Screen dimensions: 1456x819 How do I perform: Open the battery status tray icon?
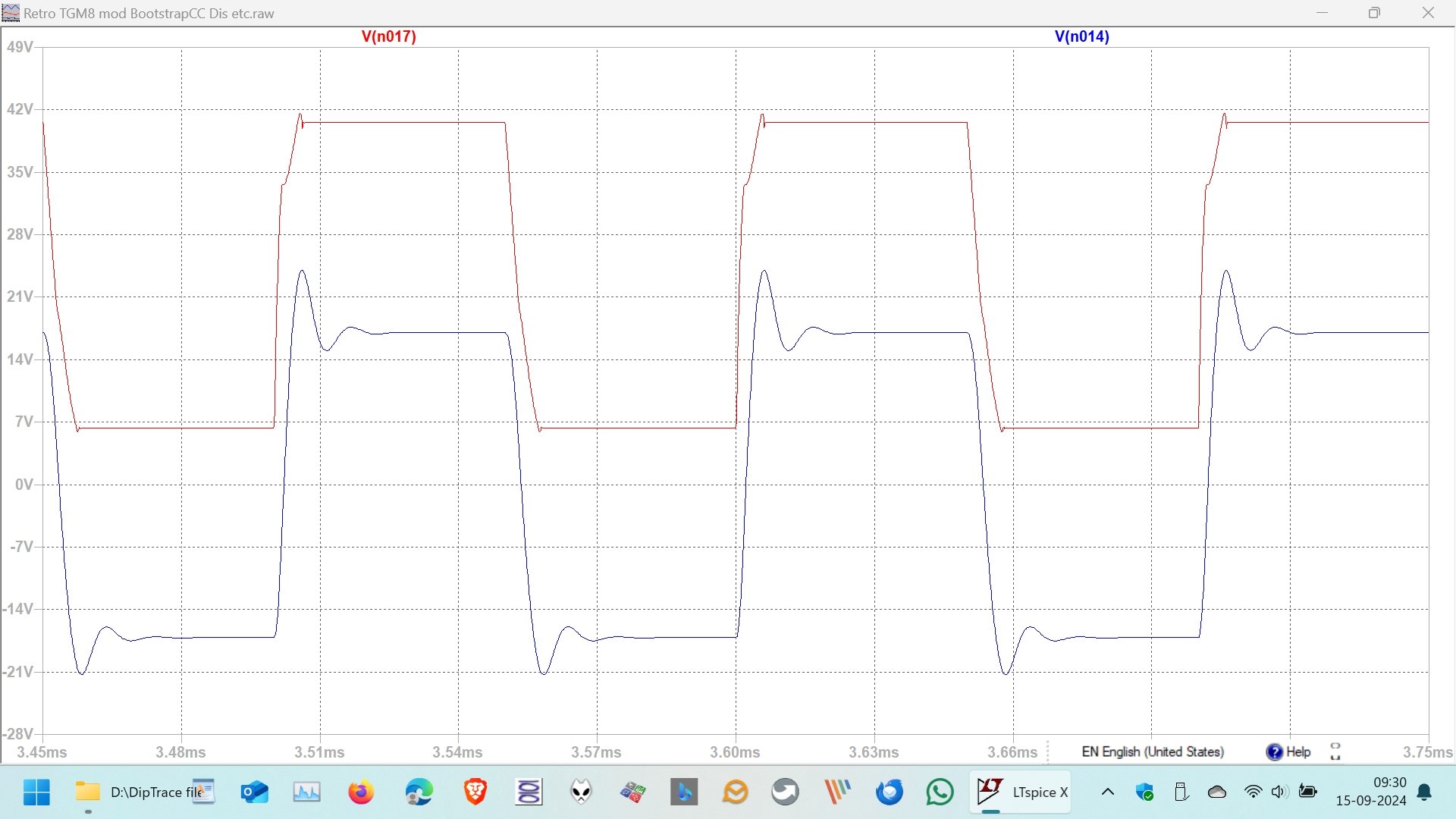click(1307, 792)
